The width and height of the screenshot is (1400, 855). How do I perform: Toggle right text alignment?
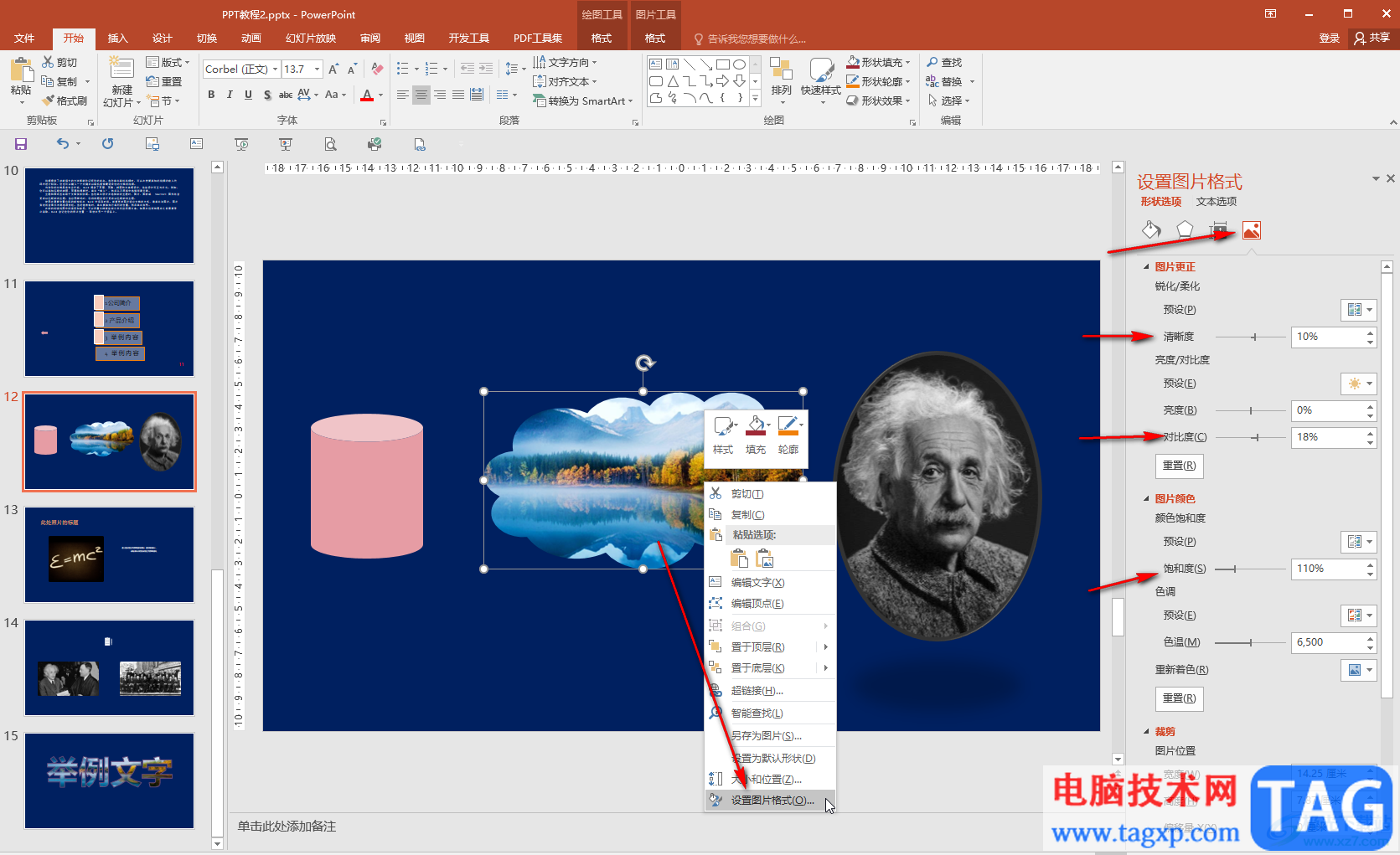pyautogui.click(x=440, y=95)
